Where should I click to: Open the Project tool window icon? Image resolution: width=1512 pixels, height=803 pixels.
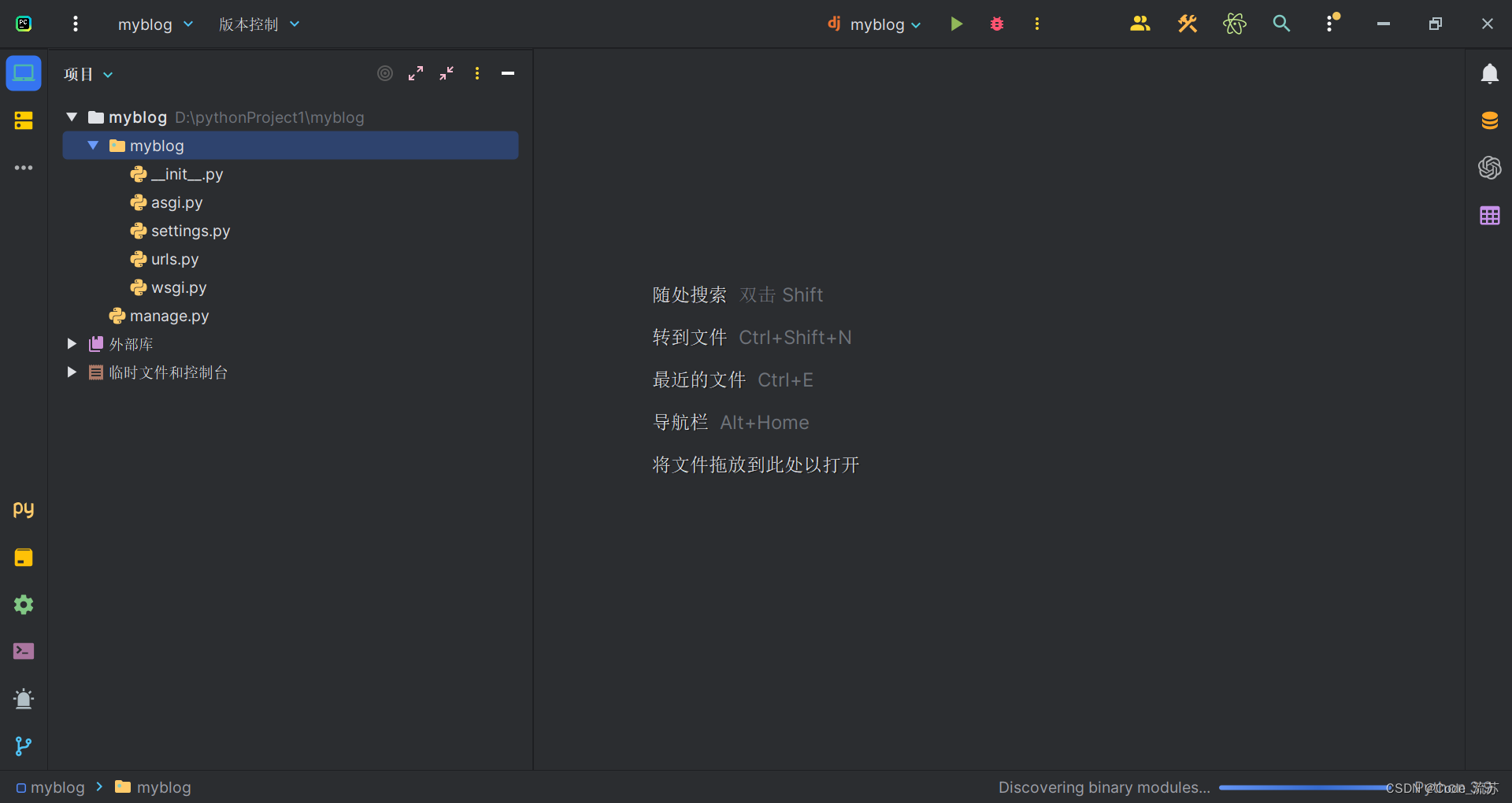24,73
